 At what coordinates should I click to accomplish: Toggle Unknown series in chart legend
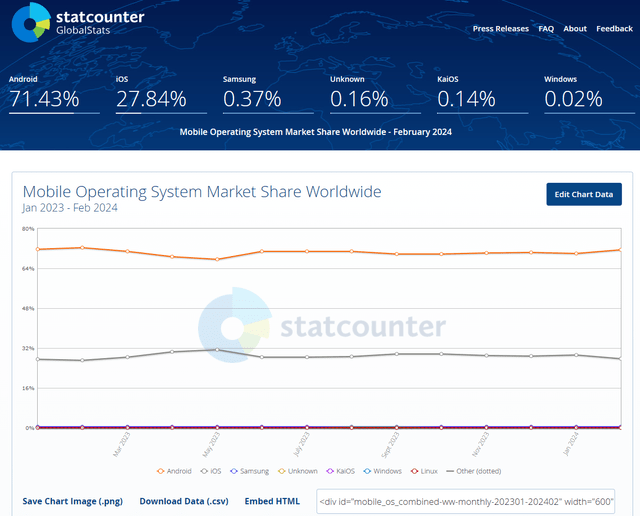pyautogui.click(x=298, y=471)
